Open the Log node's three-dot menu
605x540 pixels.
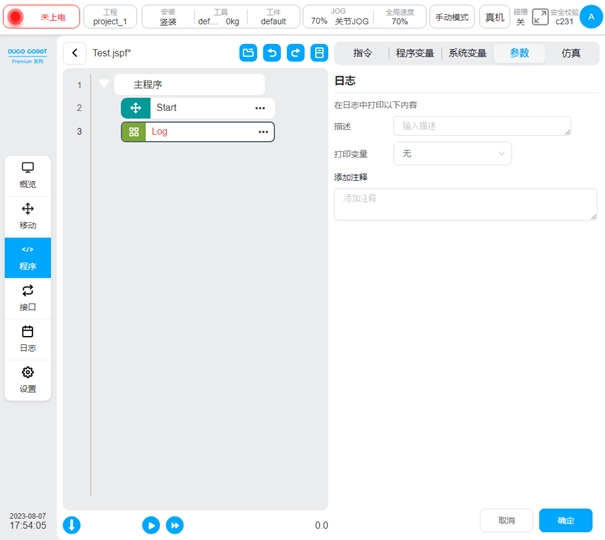click(x=263, y=131)
